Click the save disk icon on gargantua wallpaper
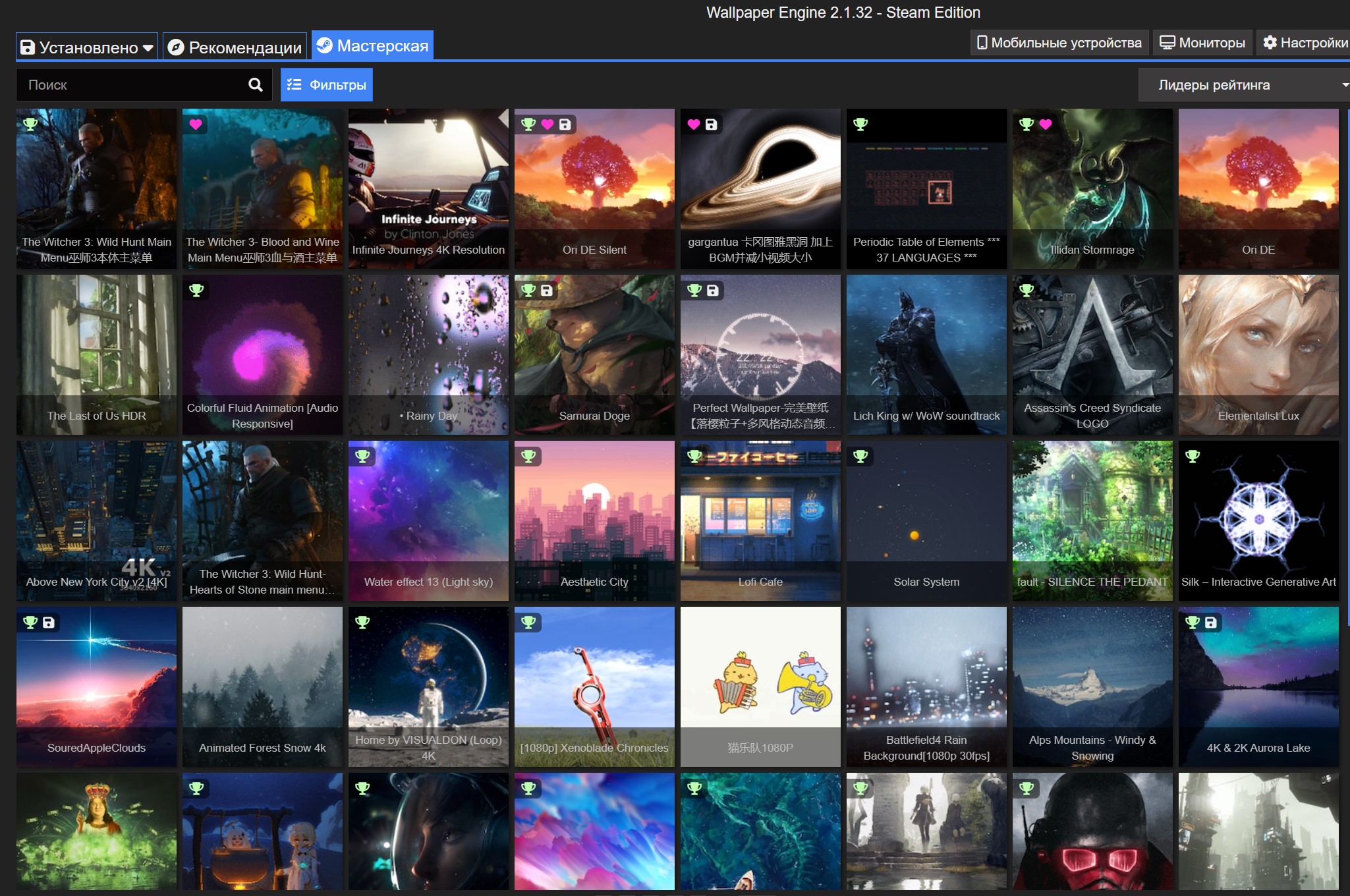Viewport: 1350px width, 896px height. (x=711, y=125)
